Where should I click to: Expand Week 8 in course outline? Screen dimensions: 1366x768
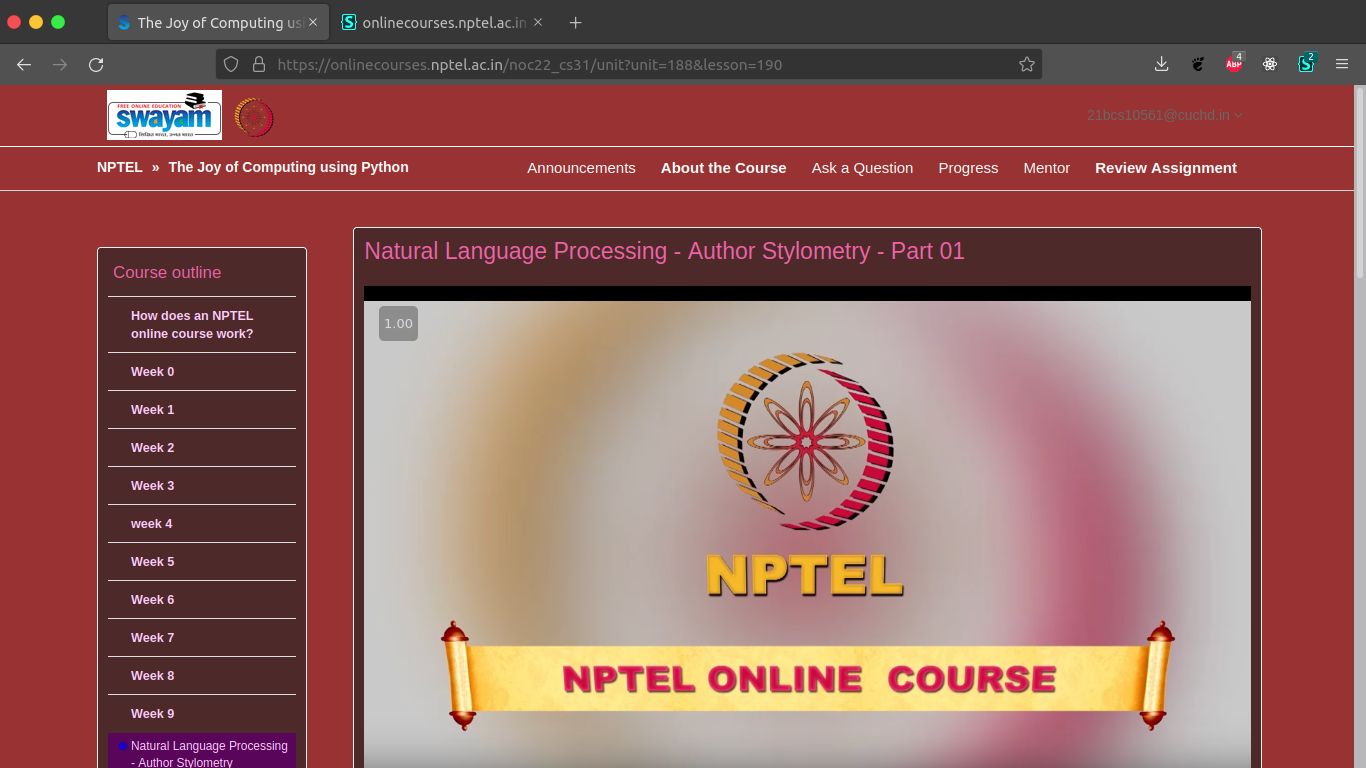coord(202,675)
